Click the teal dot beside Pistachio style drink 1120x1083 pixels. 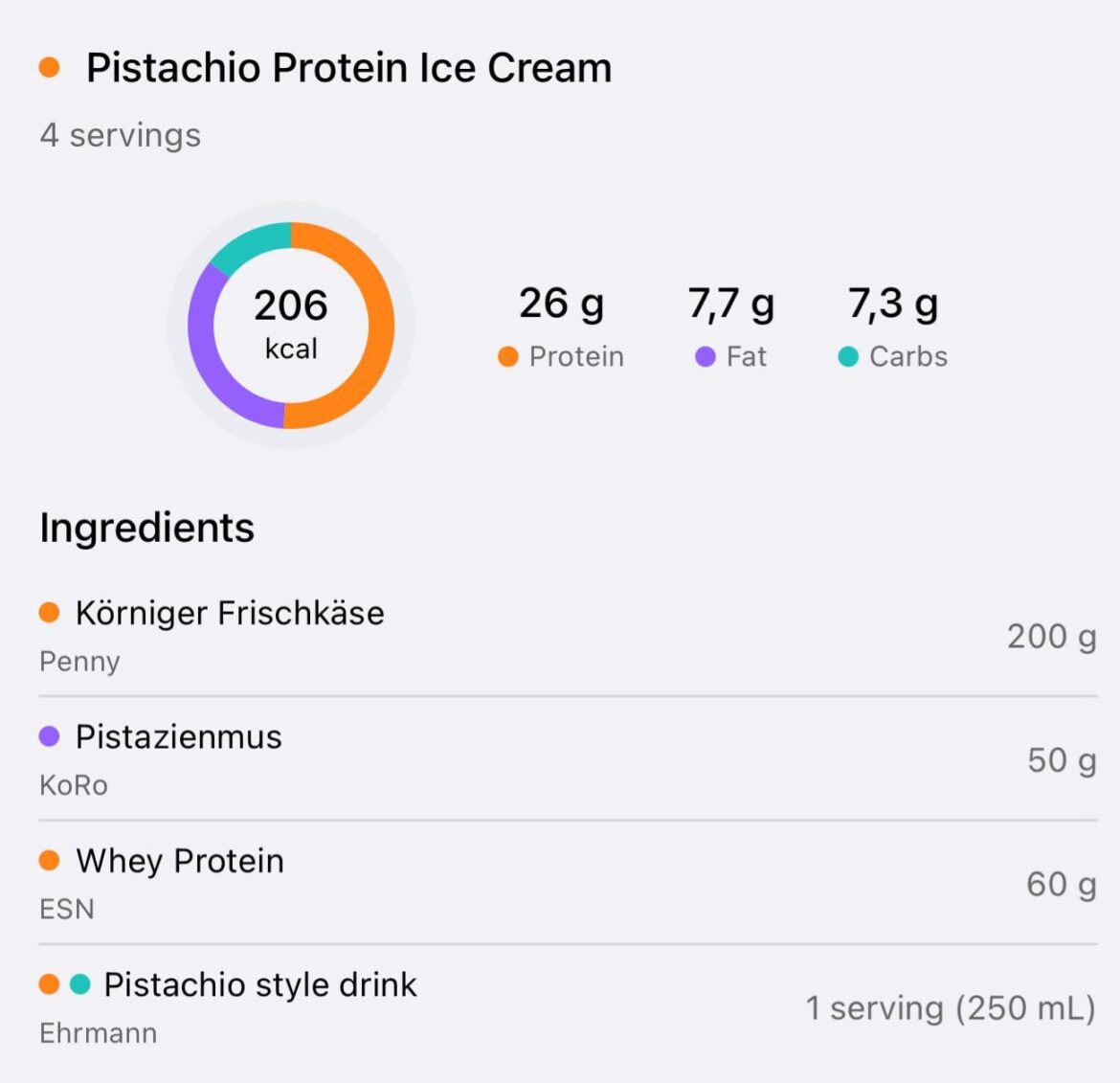pos(80,984)
